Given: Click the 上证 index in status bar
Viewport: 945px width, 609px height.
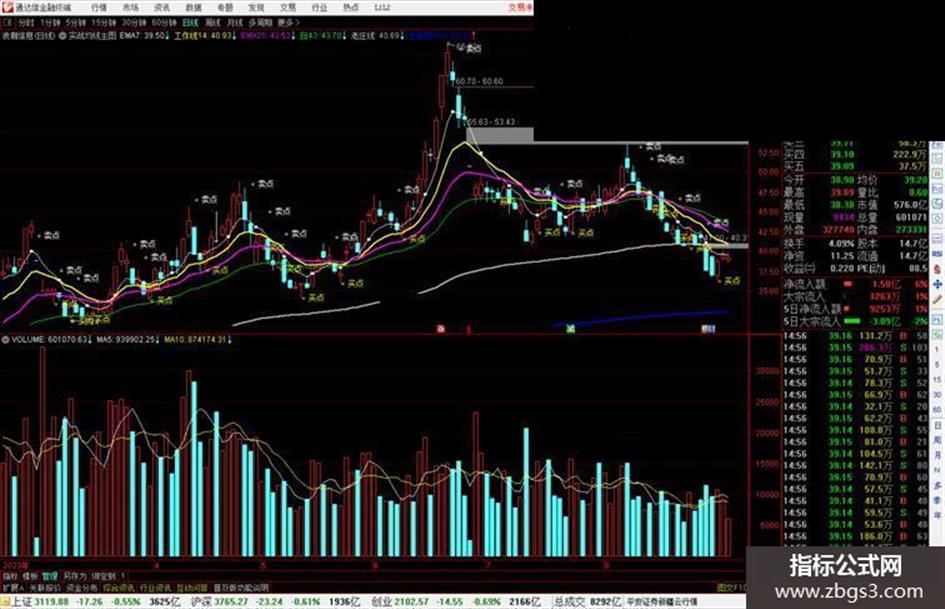Looking at the screenshot, I should point(22,602).
